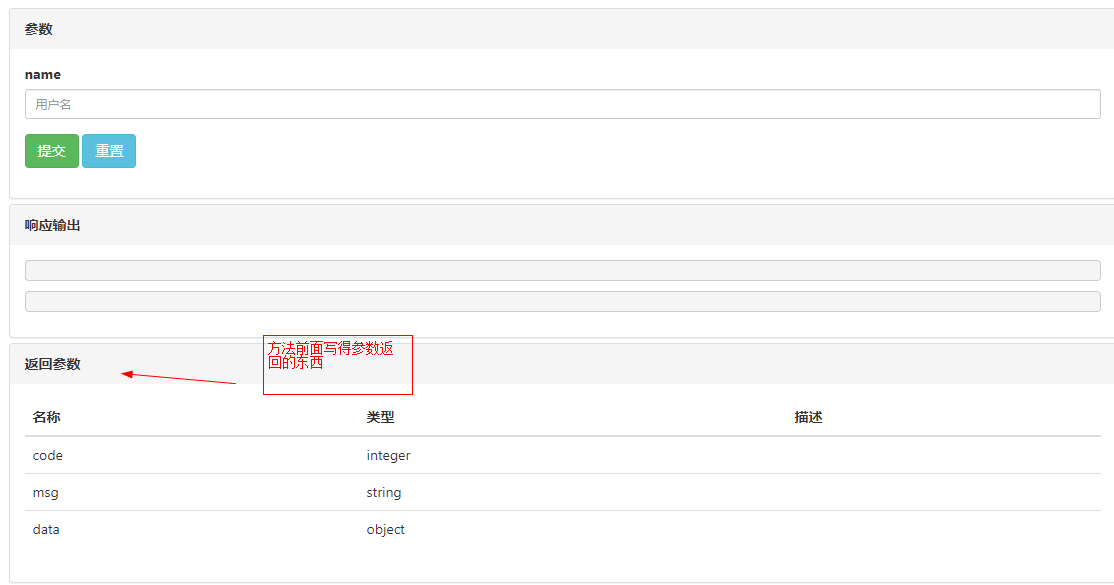Select the code parameter name
The height and width of the screenshot is (585, 1114).
pos(48,455)
